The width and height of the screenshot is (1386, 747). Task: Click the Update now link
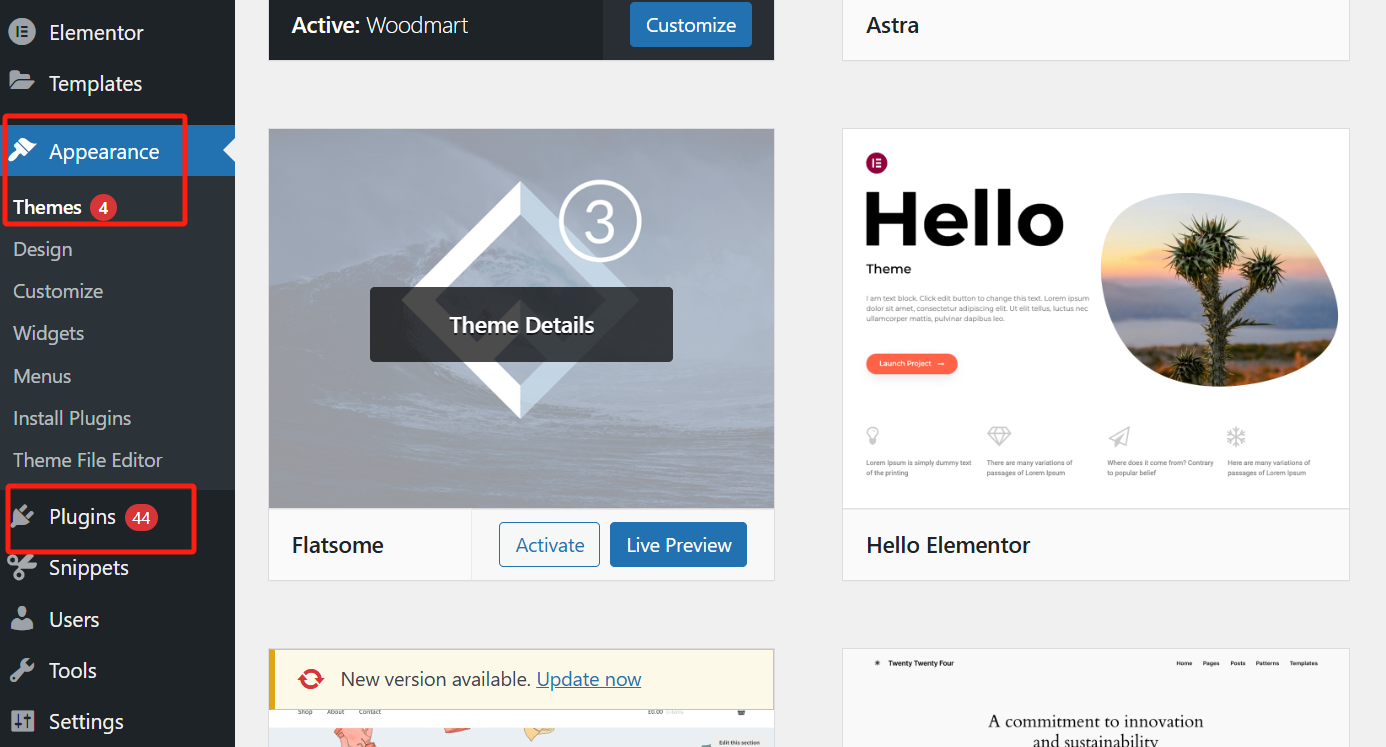coord(589,679)
